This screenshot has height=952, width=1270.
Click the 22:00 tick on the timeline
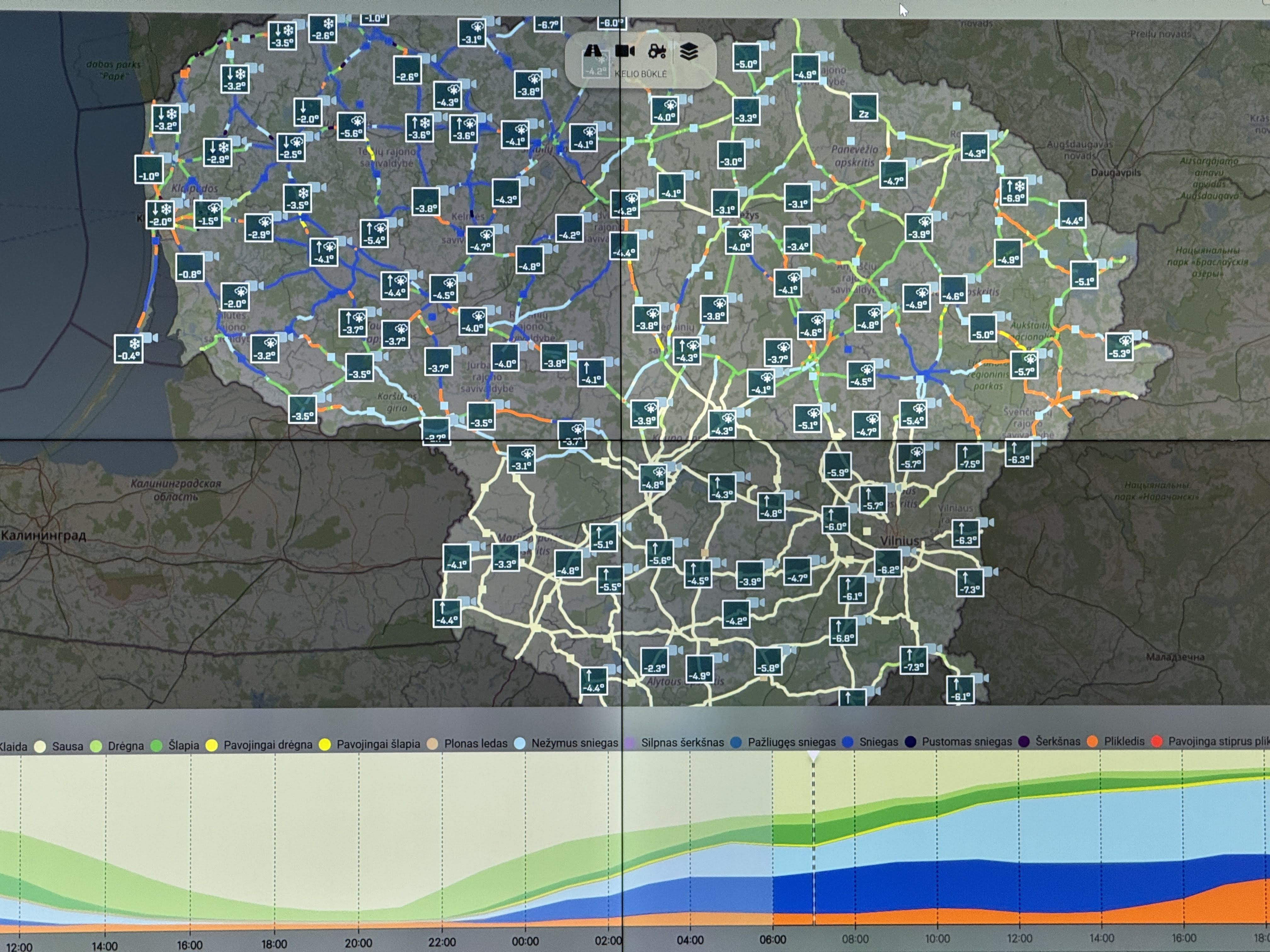[x=442, y=942]
